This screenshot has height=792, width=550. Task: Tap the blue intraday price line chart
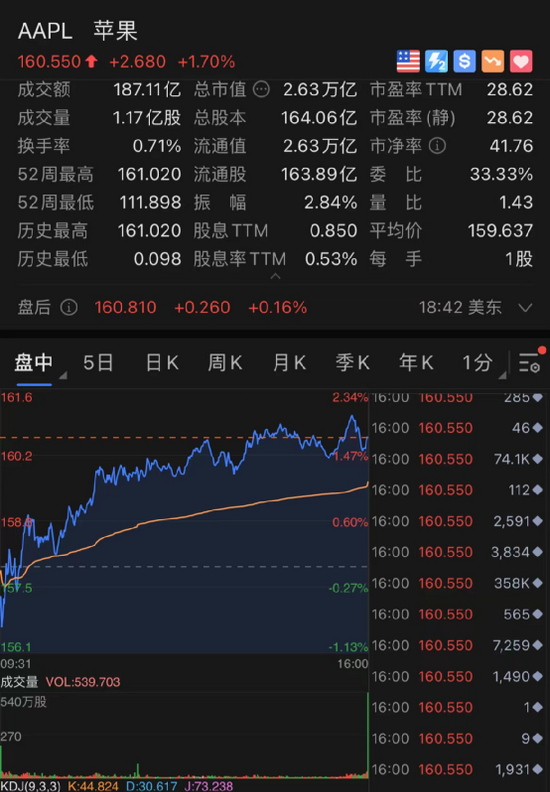pyautogui.click(x=184, y=520)
